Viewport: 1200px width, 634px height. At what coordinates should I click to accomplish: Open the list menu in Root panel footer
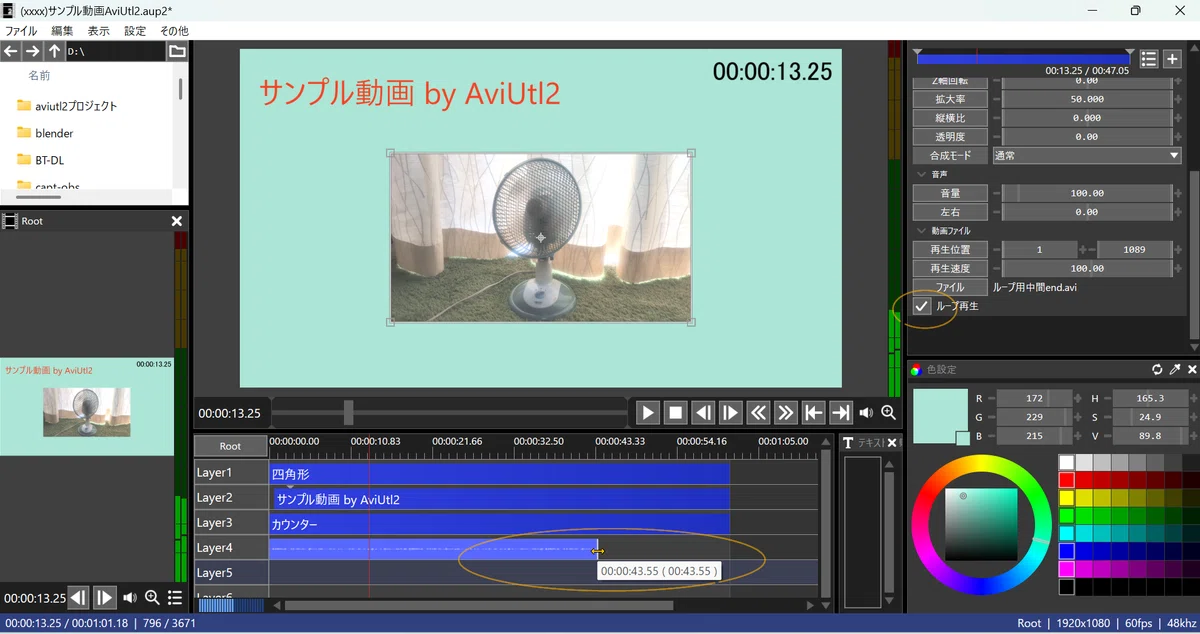click(175, 598)
